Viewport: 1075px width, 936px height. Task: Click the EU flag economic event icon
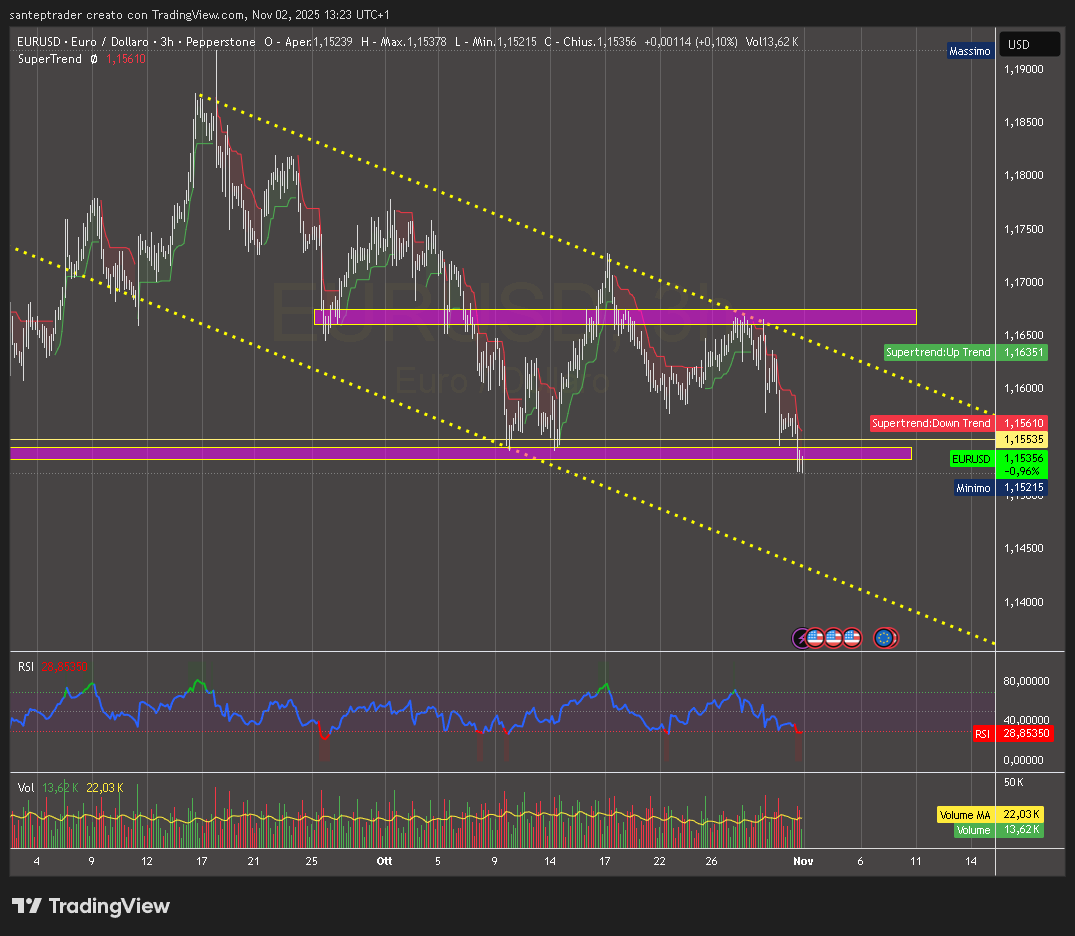[884, 637]
